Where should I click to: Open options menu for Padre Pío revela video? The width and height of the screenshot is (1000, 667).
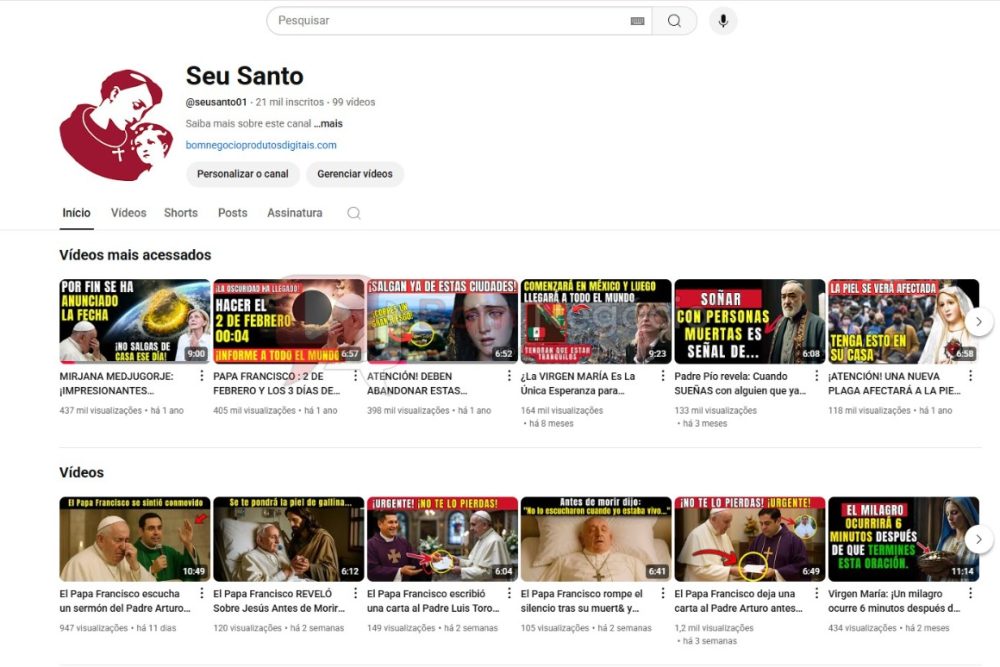816,376
